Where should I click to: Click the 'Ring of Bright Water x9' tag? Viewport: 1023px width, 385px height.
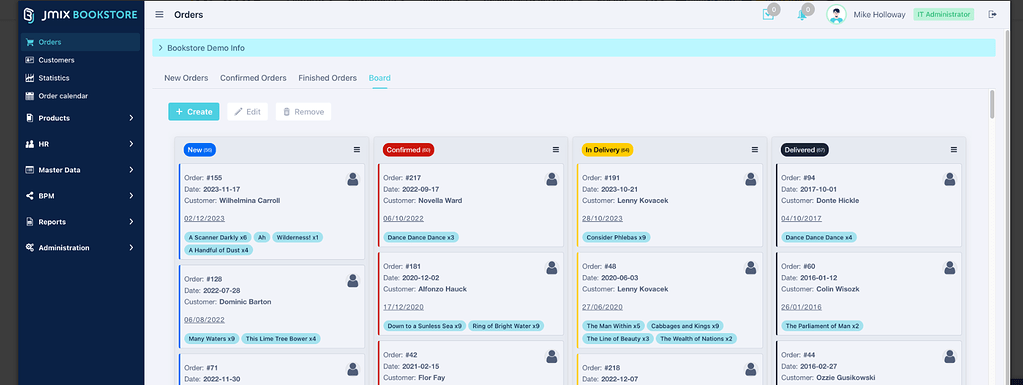[506, 326]
